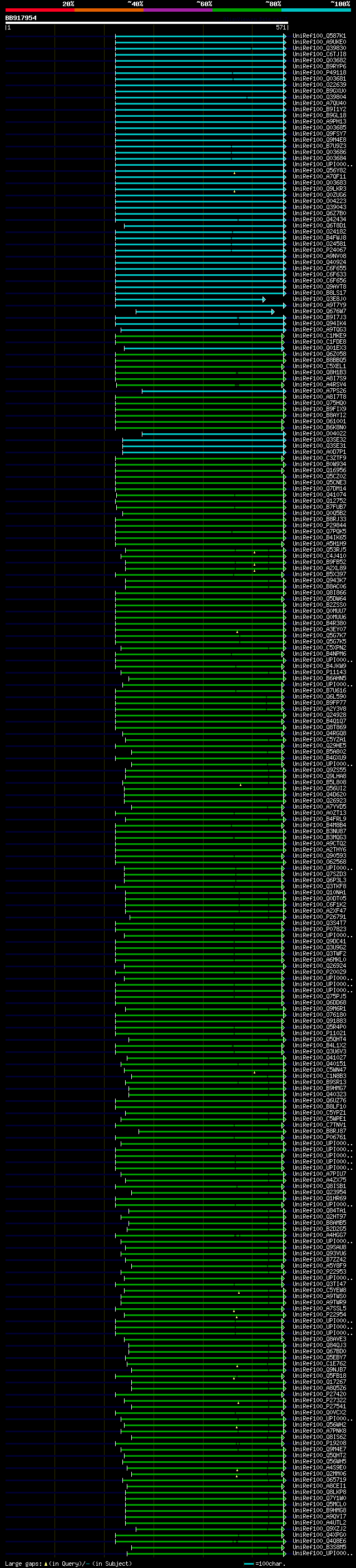Open UniRef100_Q94IK4 entry
Image resolution: width=356 pixels, height=1568 pixels.
pyautogui.click(x=319, y=324)
